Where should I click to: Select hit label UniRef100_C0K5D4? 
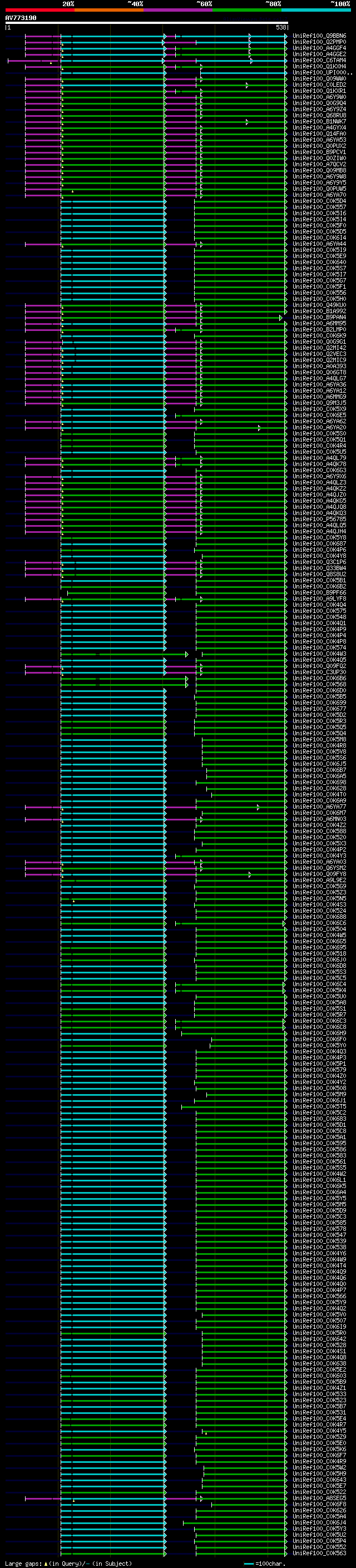click(319, 201)
